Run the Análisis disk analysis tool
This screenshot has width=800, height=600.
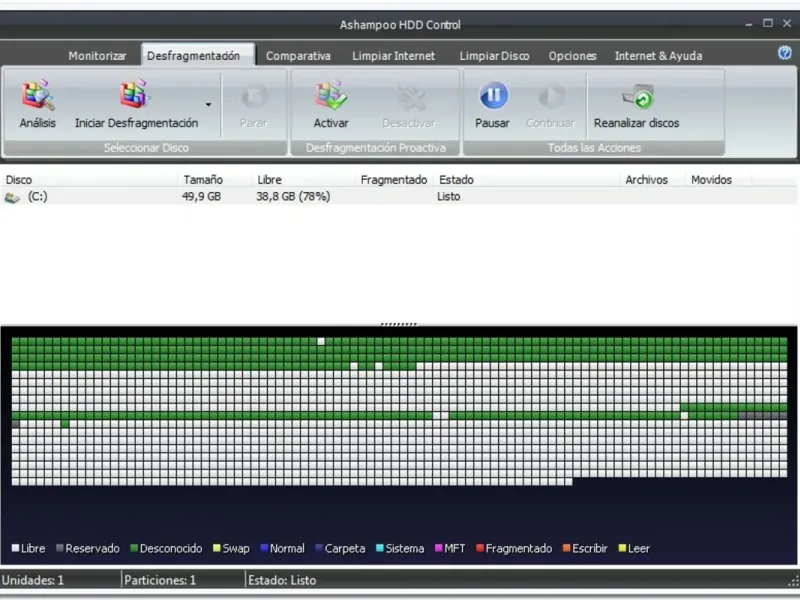coord(37,104)
